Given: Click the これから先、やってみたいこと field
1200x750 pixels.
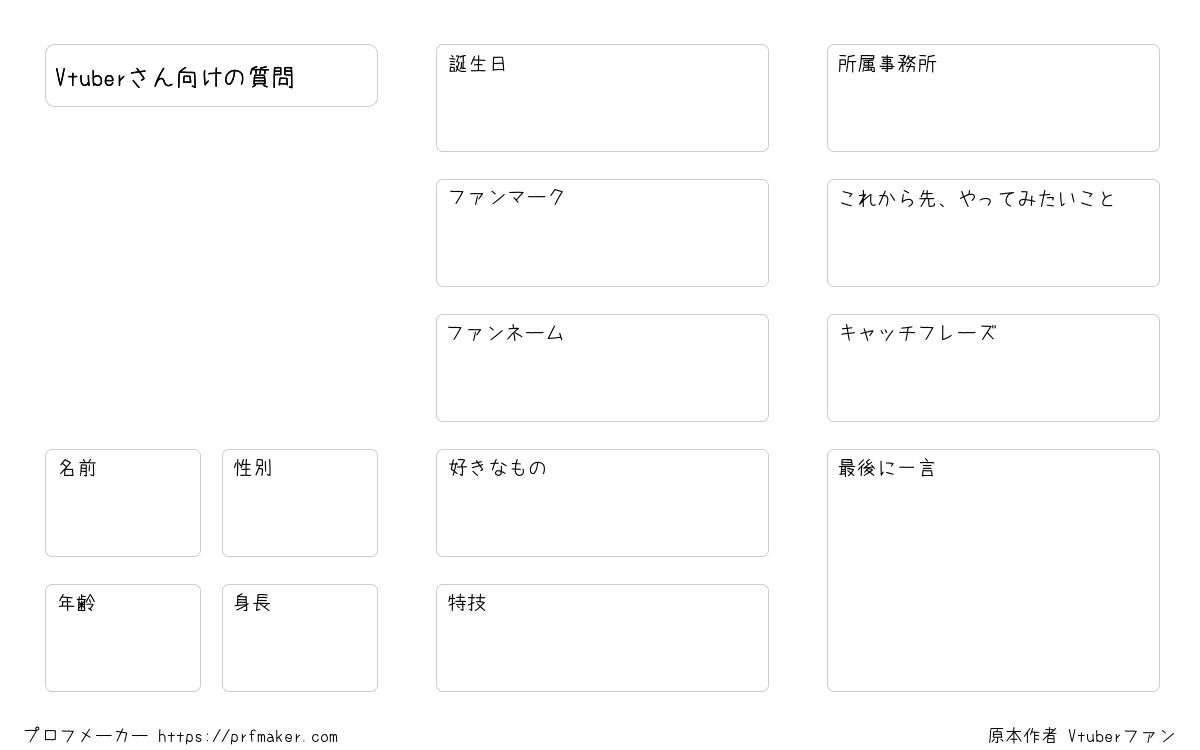Looking at the screenshot, I should pos(993,233).
